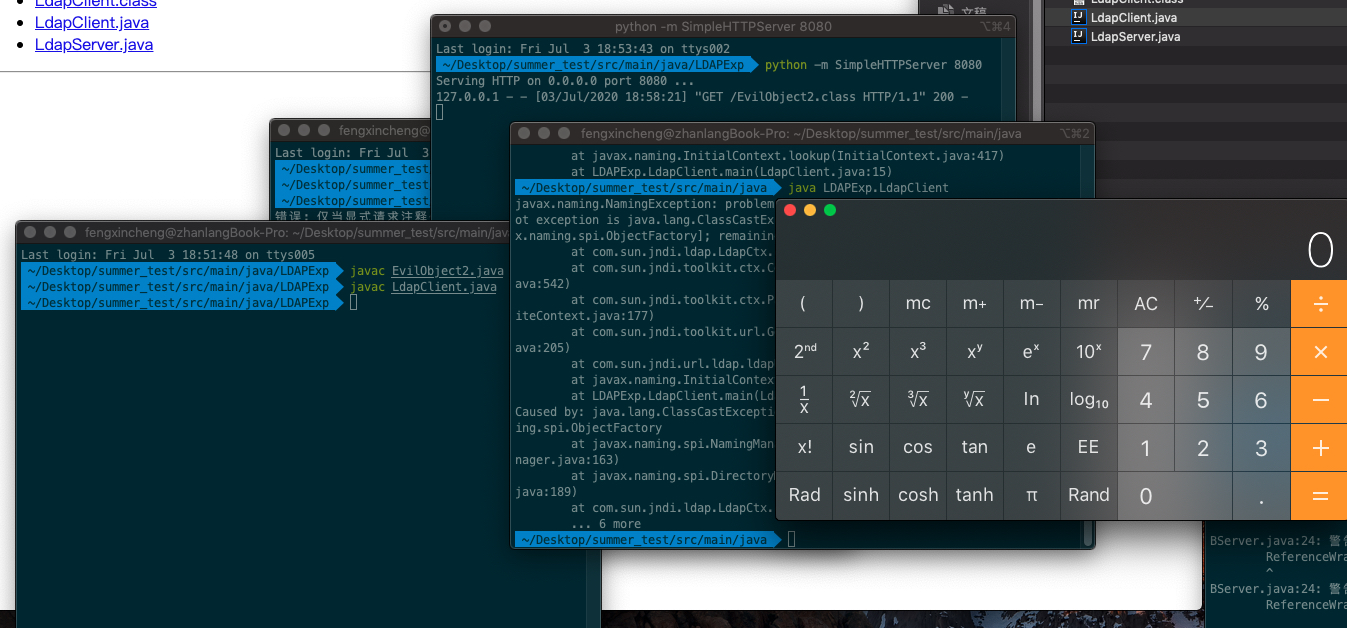The height and width of the screenshot is (628, 1347).
Task: Click the python SimpleHTTPServer terminal title bar
Action: [722, 26]
